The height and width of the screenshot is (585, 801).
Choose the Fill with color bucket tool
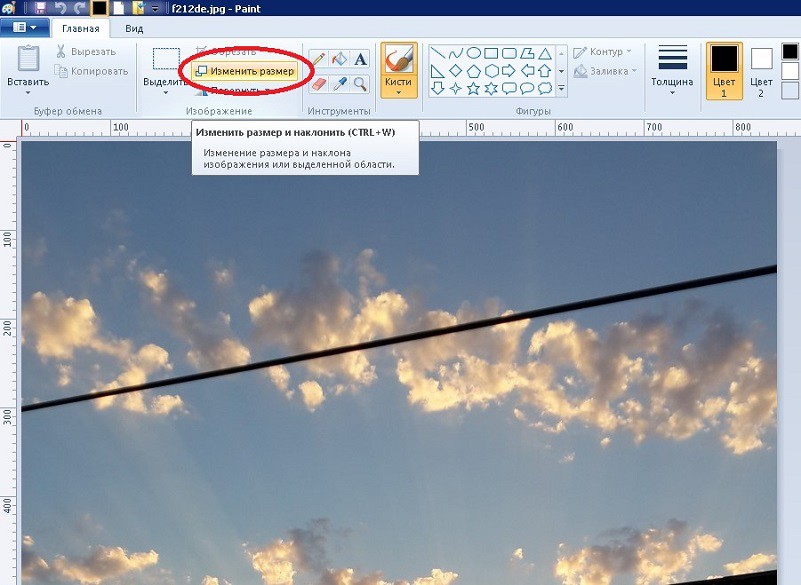point(339,60)
